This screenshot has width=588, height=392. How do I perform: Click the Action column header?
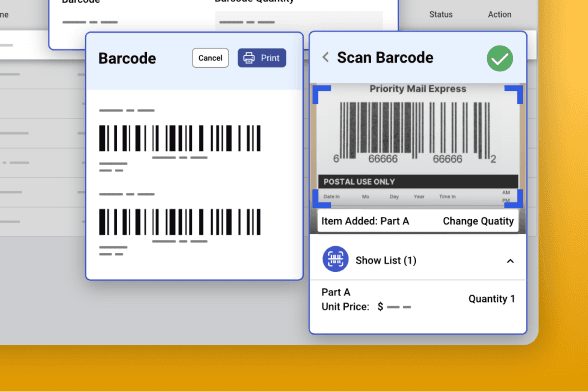tap(499, 15)
